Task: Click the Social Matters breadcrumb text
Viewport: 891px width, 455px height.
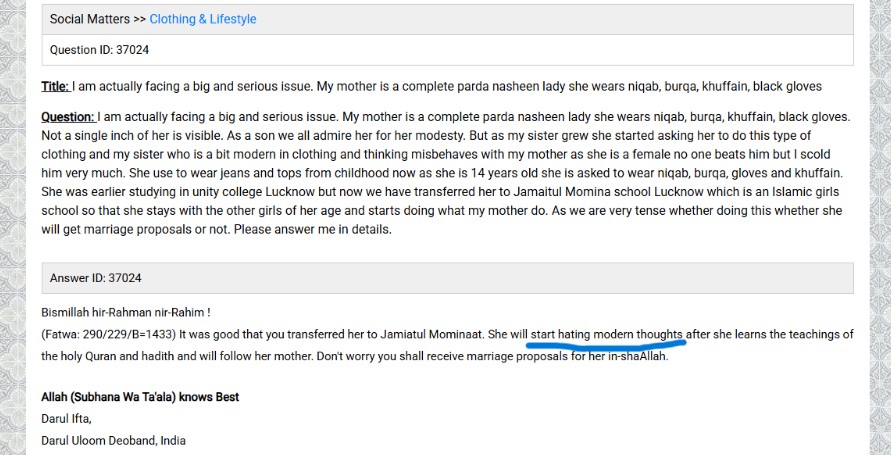Action: (x=91, y=19)
